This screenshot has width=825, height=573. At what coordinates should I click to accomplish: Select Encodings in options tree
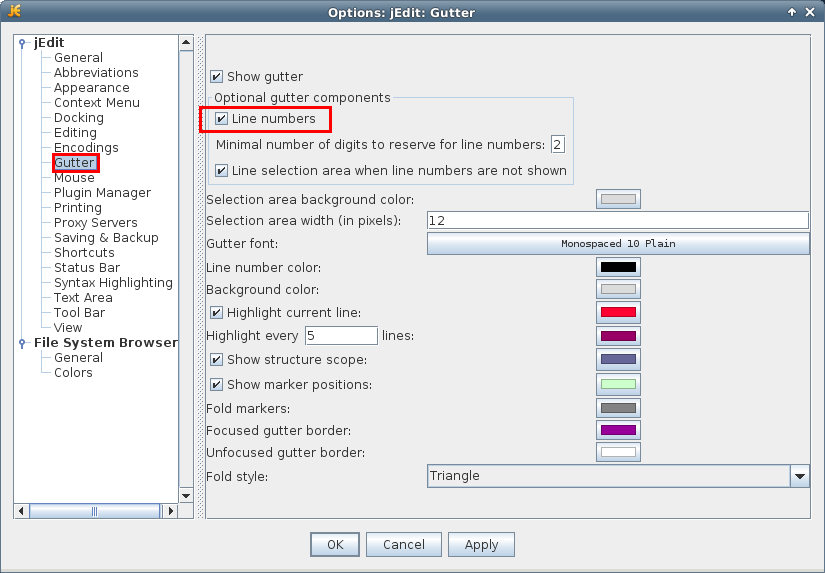[86, 148]
